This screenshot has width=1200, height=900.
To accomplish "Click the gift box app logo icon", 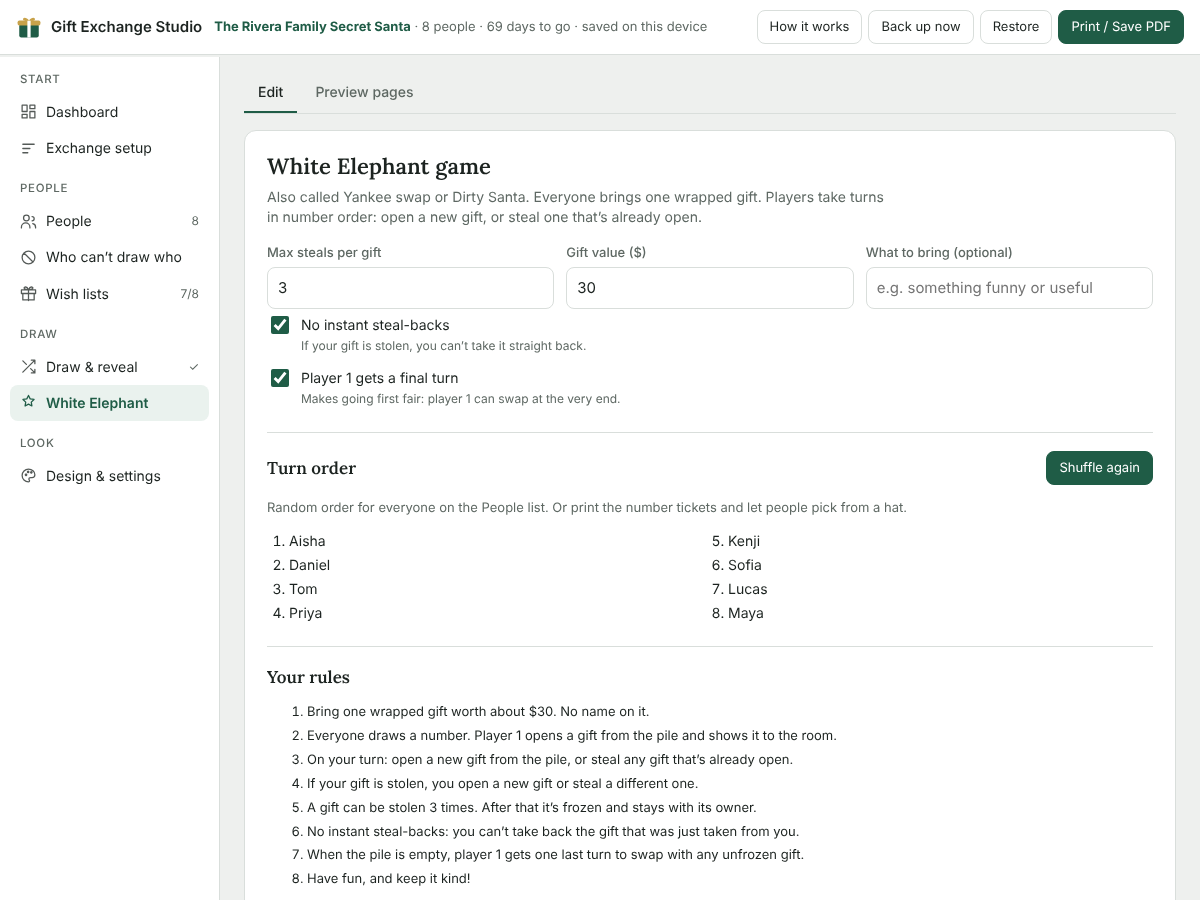I will pyautogui.click(x=29, y=27).
